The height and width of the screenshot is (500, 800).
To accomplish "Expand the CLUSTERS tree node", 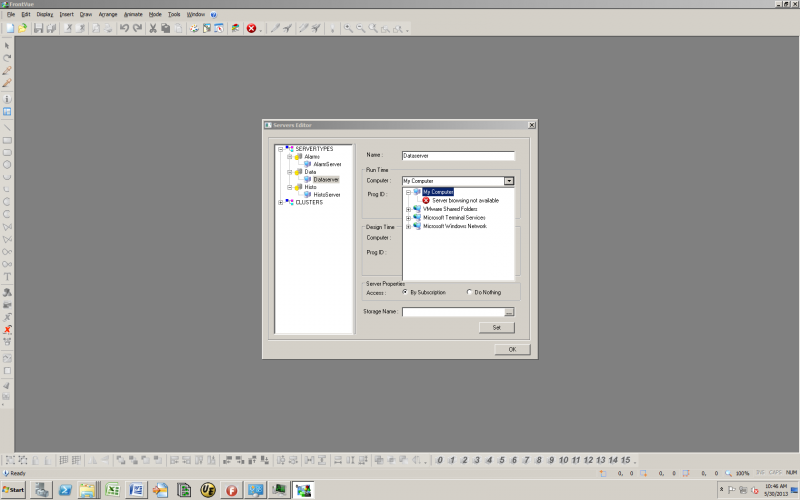I will (x=280, y=203).
